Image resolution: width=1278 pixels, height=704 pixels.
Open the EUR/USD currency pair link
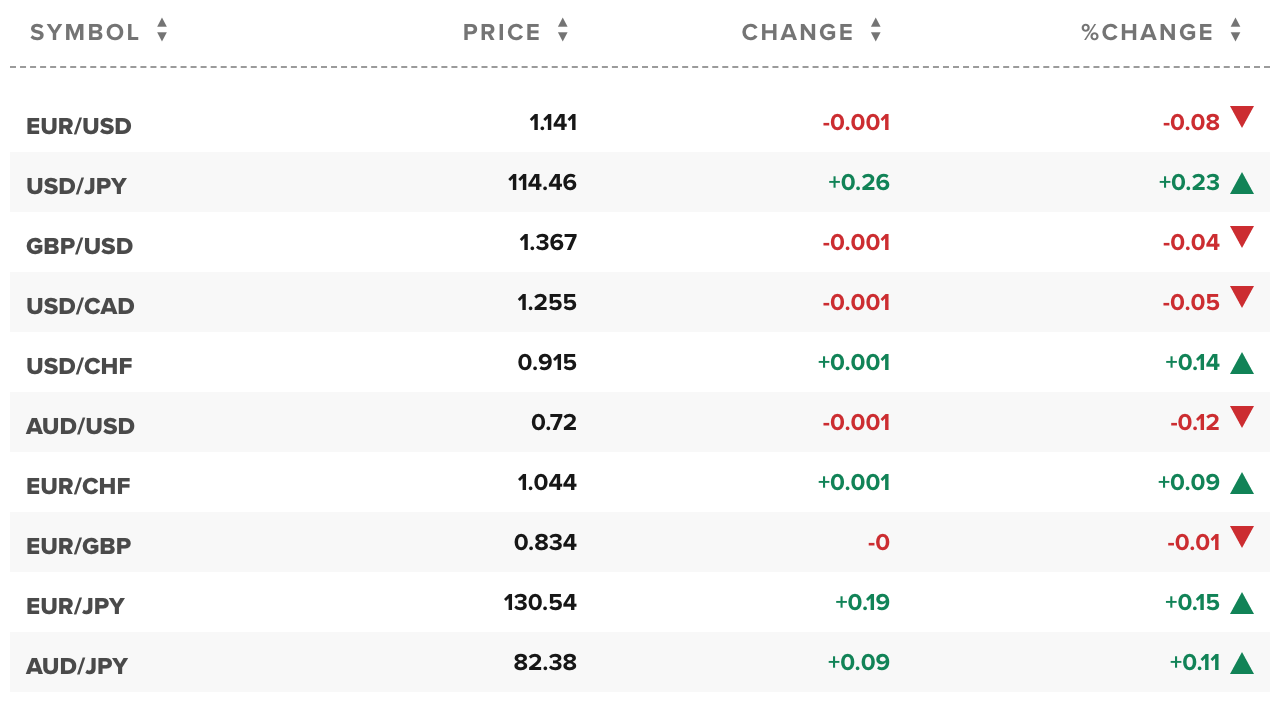79,126
